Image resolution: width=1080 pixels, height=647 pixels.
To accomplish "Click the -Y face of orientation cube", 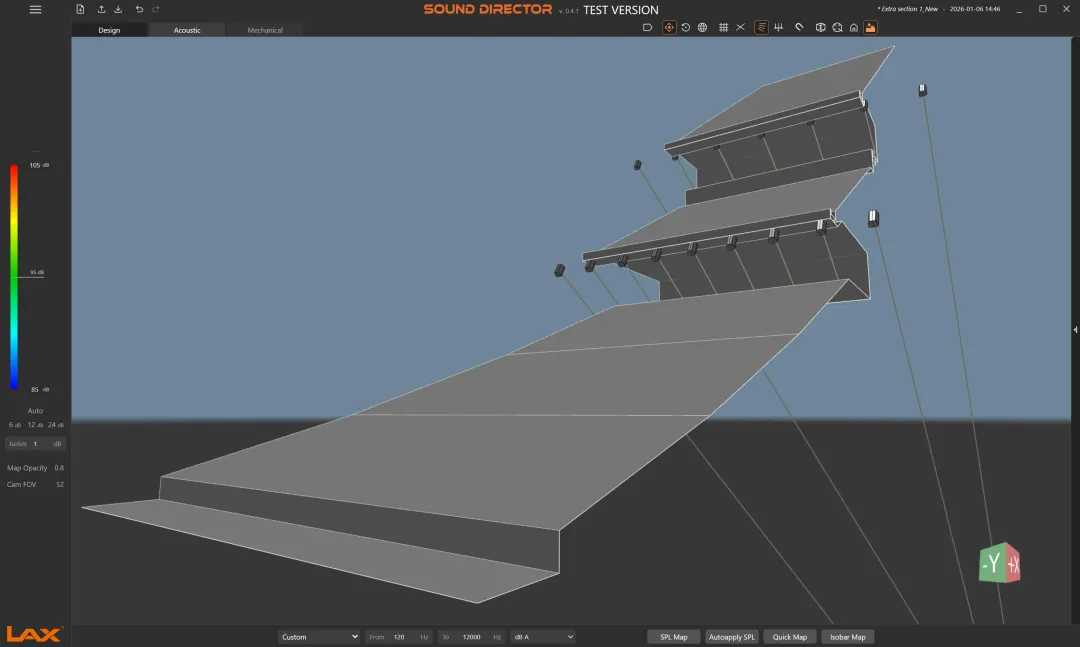I will (x=992, y=564).
